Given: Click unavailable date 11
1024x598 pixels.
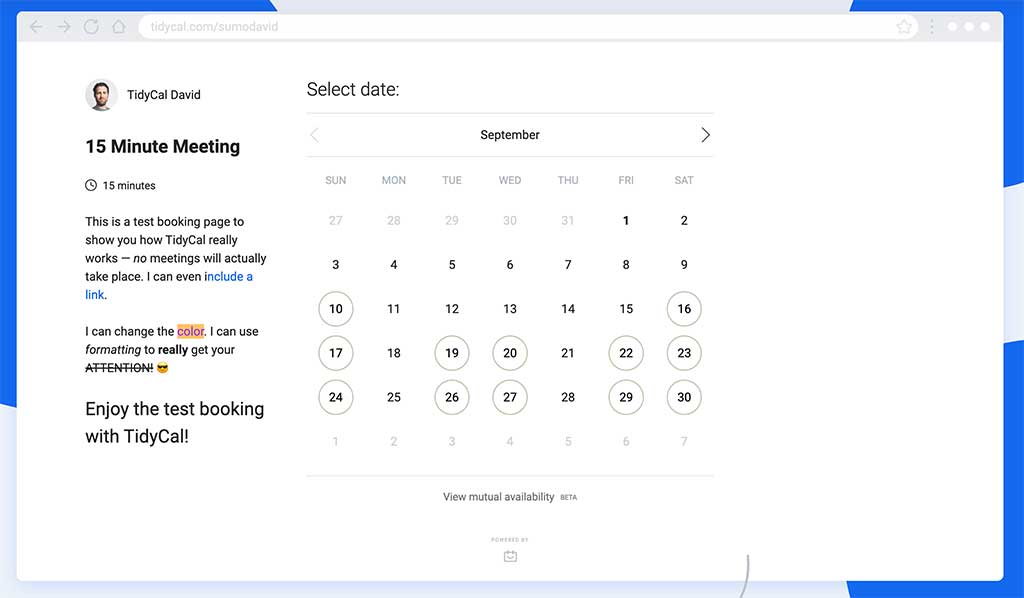Looking at the screenshot, I should (x=394, y=309).
